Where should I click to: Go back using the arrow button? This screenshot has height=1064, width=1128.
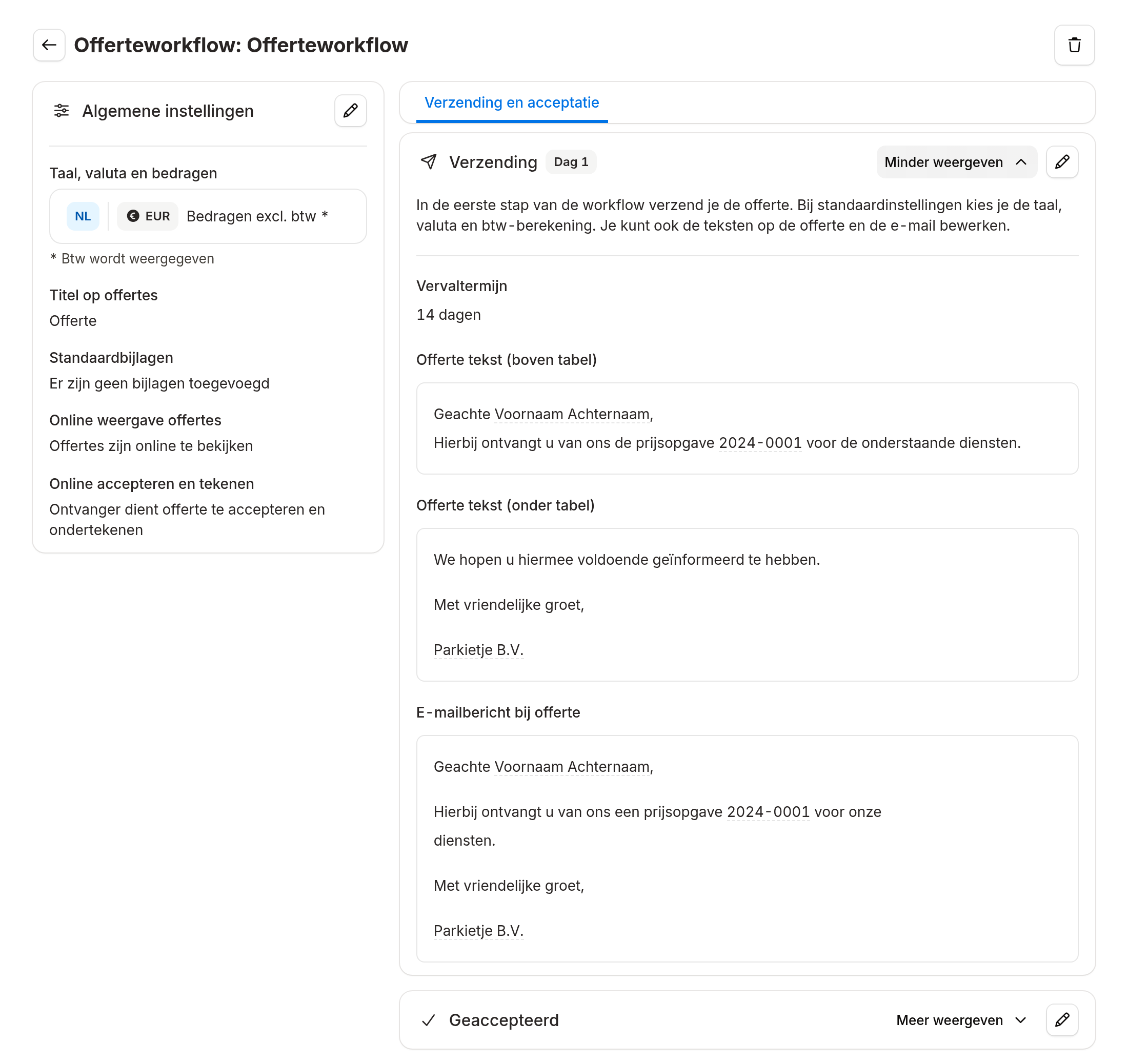tap(49, 45)
